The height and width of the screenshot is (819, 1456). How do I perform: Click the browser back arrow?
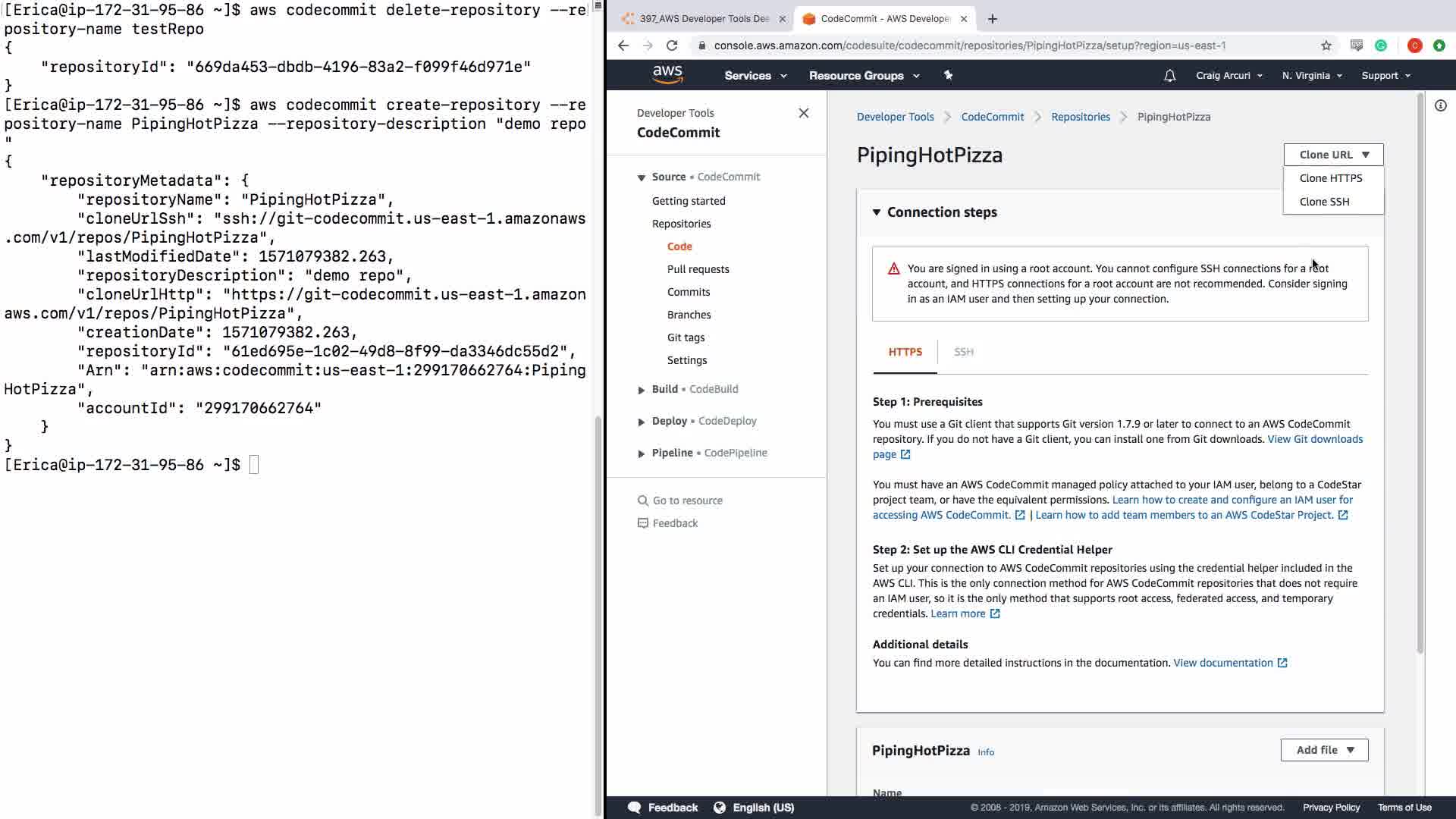pos(623,45)
